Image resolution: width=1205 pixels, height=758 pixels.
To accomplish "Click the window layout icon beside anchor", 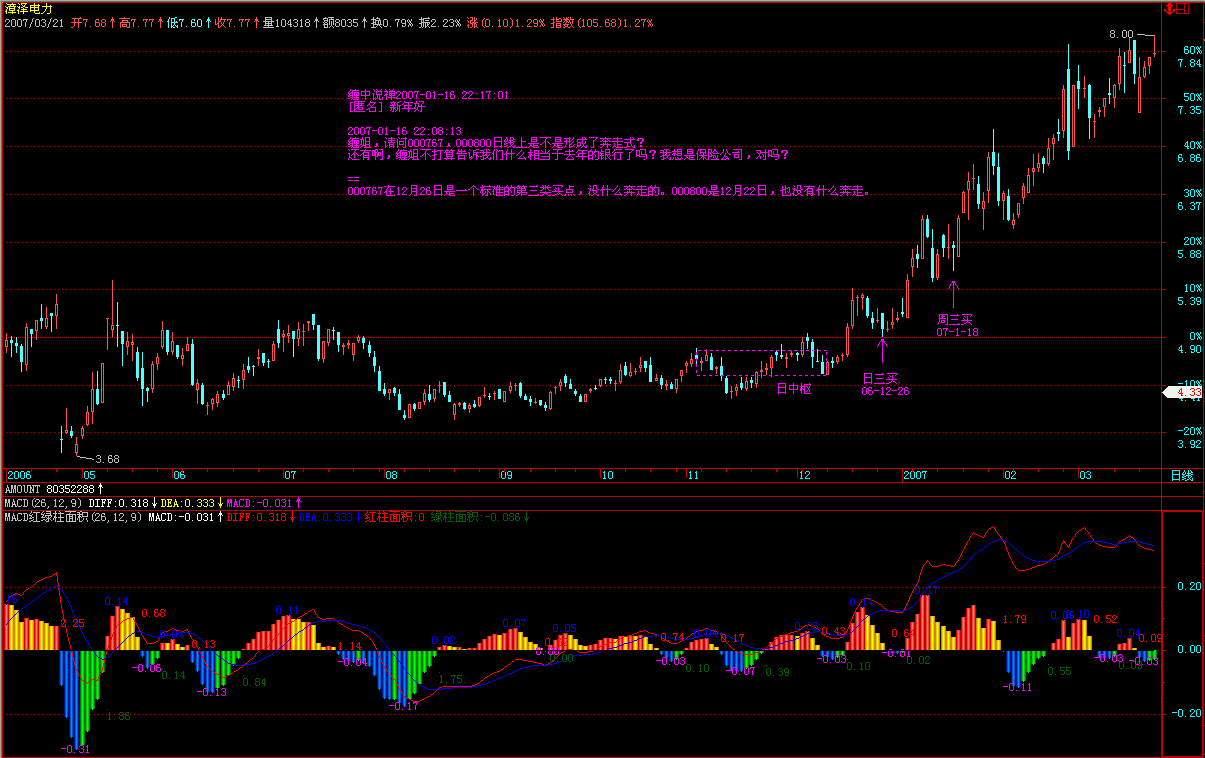I will 1182,8.
